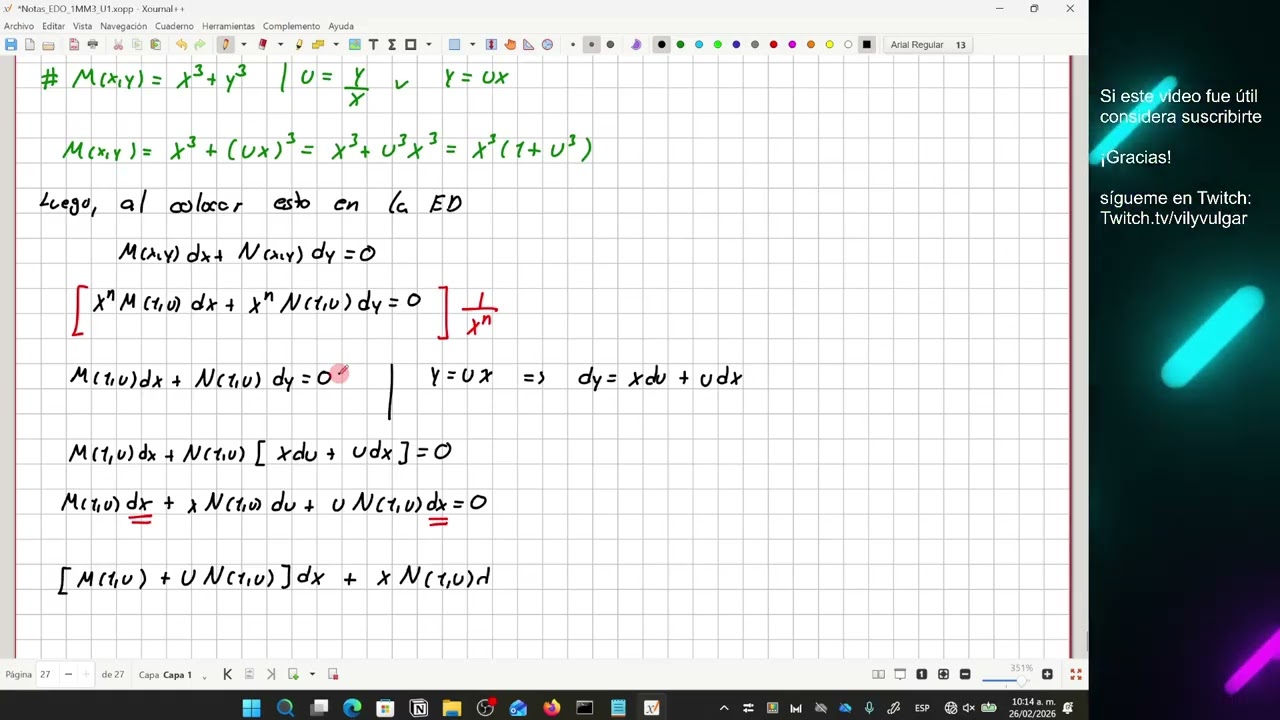Jump to the last page

271,674
